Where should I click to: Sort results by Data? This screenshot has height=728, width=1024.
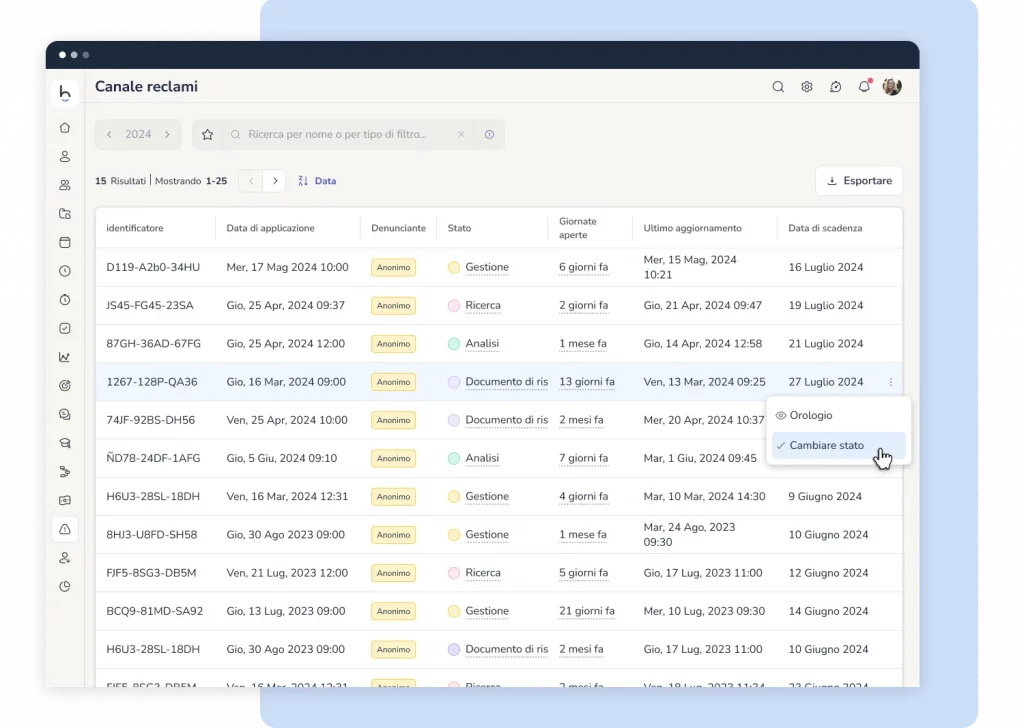click(x=318, y=181)
